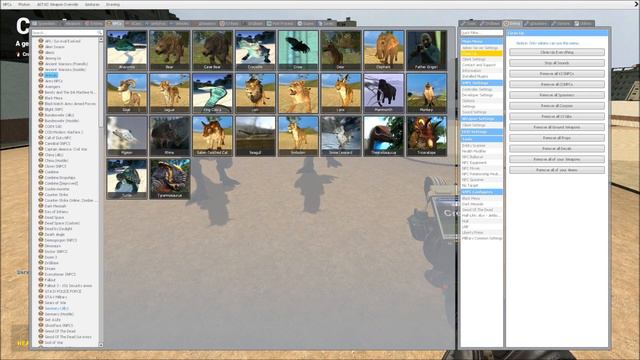
Task: Spawn the Smilodon NPC
Action: tap(298, 136)
